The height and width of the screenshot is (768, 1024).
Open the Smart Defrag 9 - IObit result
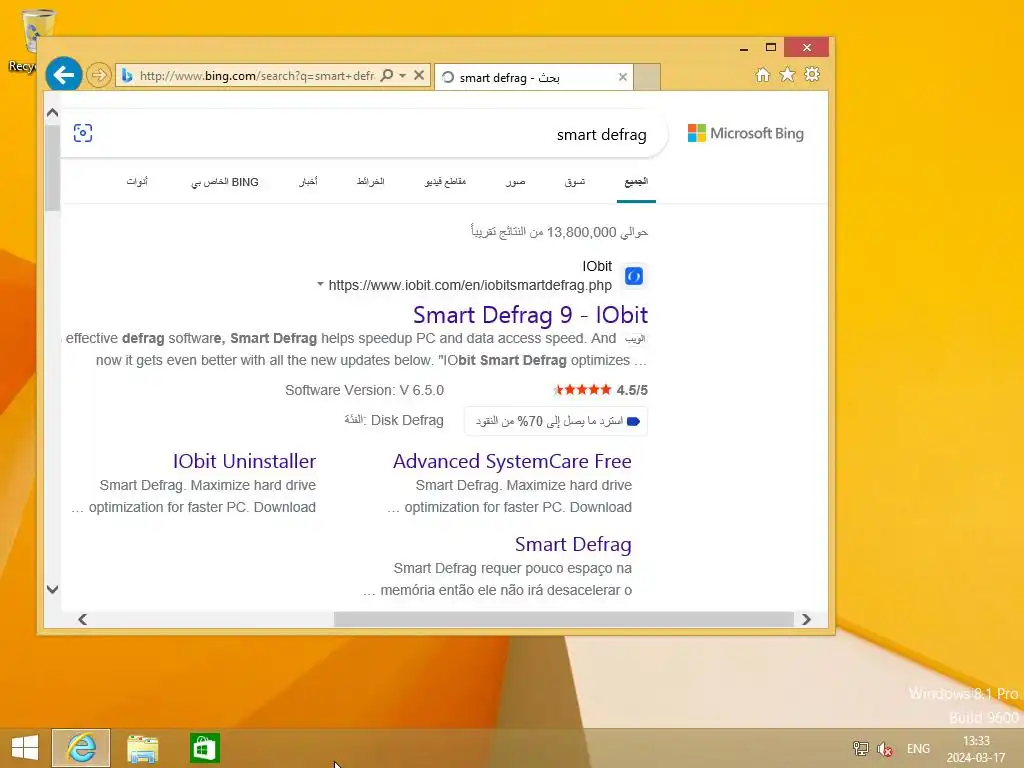click(x=530, y=315)
